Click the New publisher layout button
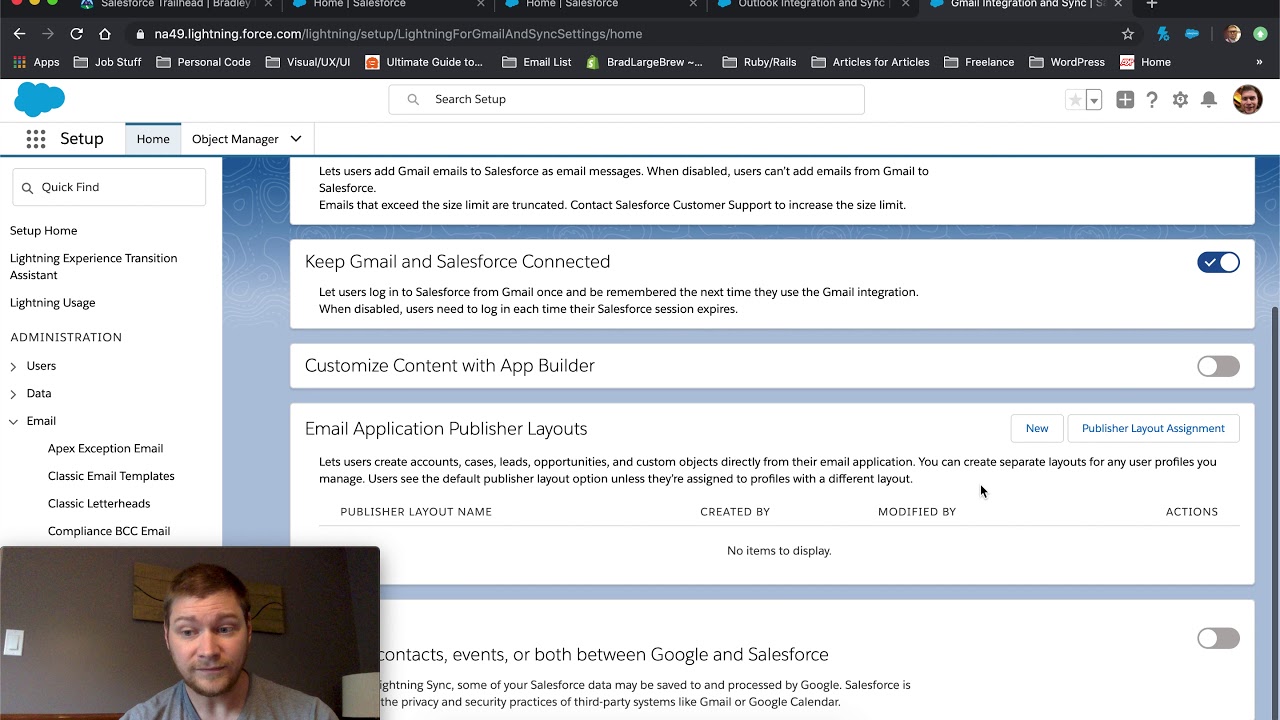The width and height of the screenshot is (1280, 720). [1037, 428]
